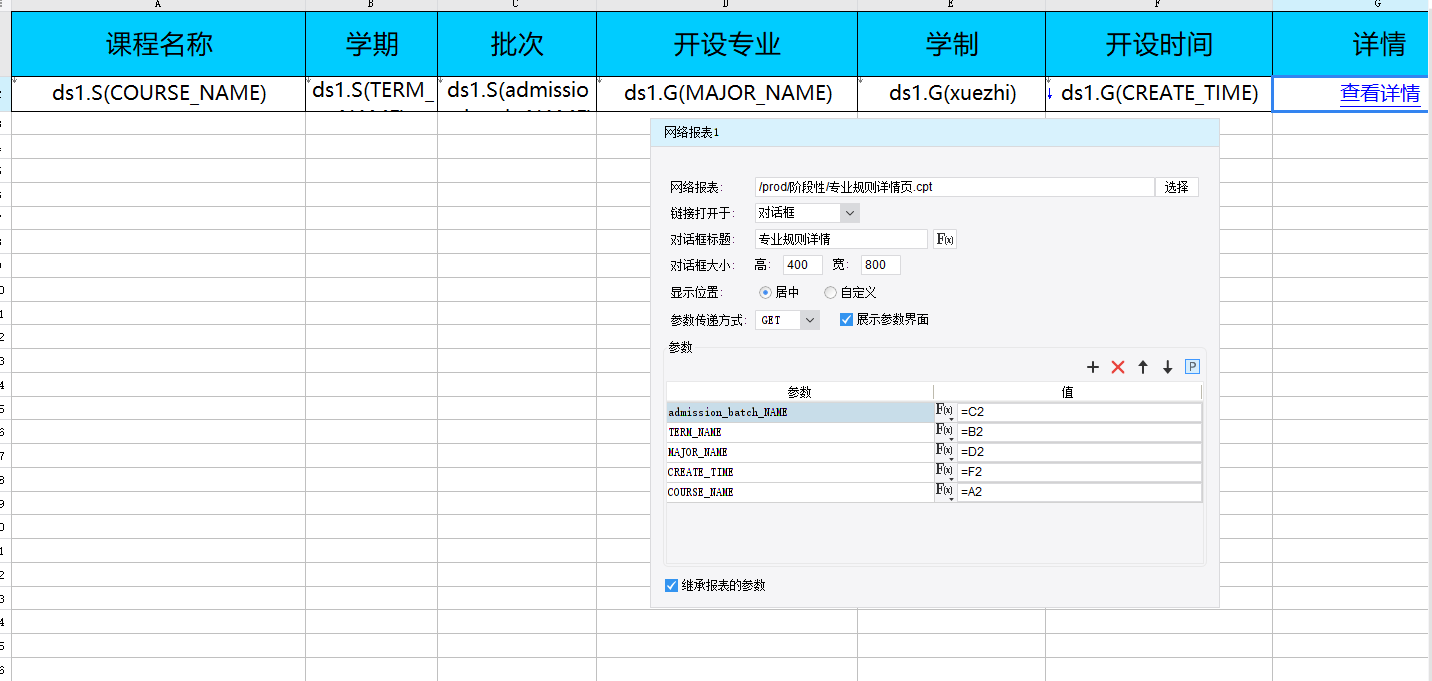
Task: Click the 选择 button for report path
Action: pos(1177,187)
